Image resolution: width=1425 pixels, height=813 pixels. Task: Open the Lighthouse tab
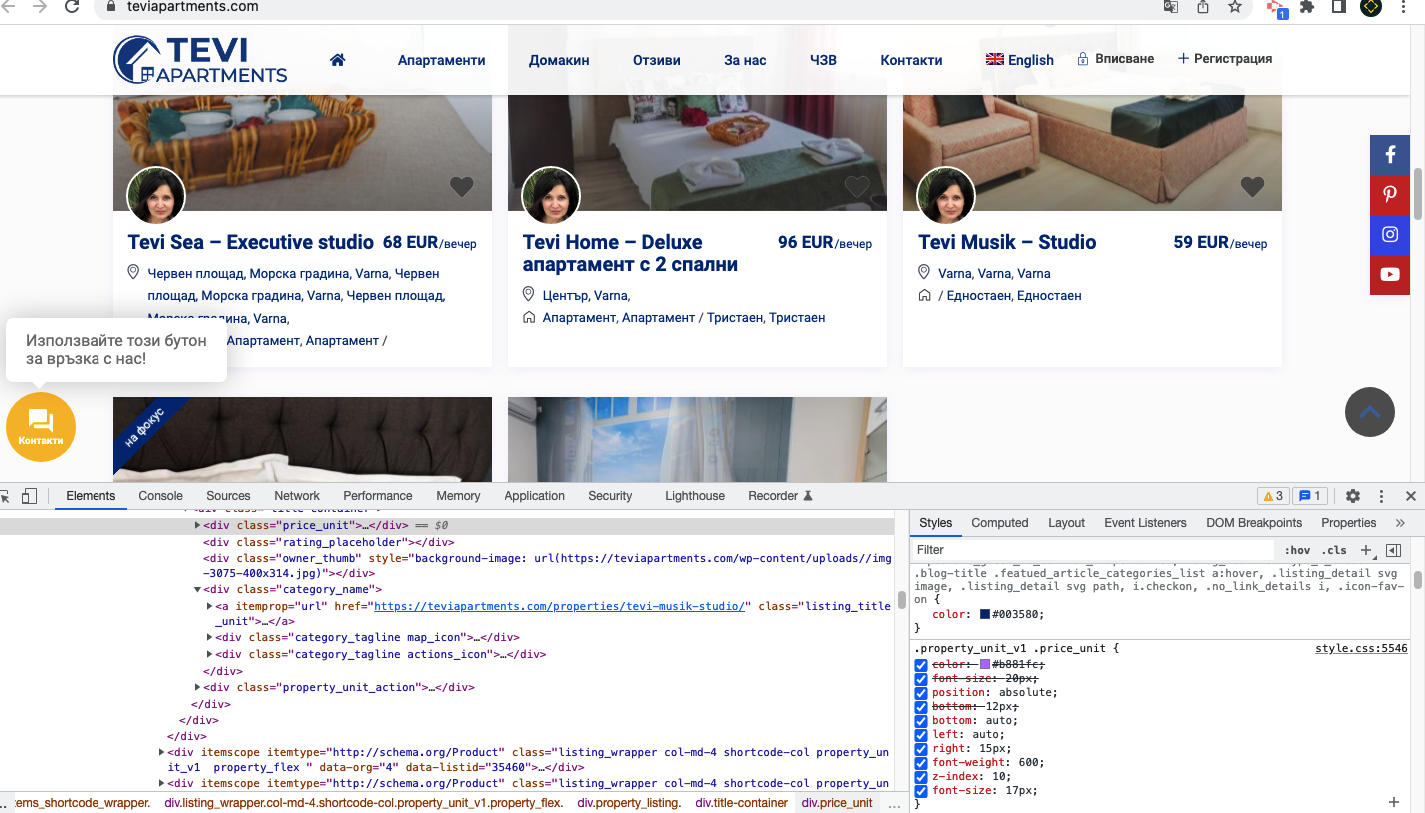tap(695, 496)
